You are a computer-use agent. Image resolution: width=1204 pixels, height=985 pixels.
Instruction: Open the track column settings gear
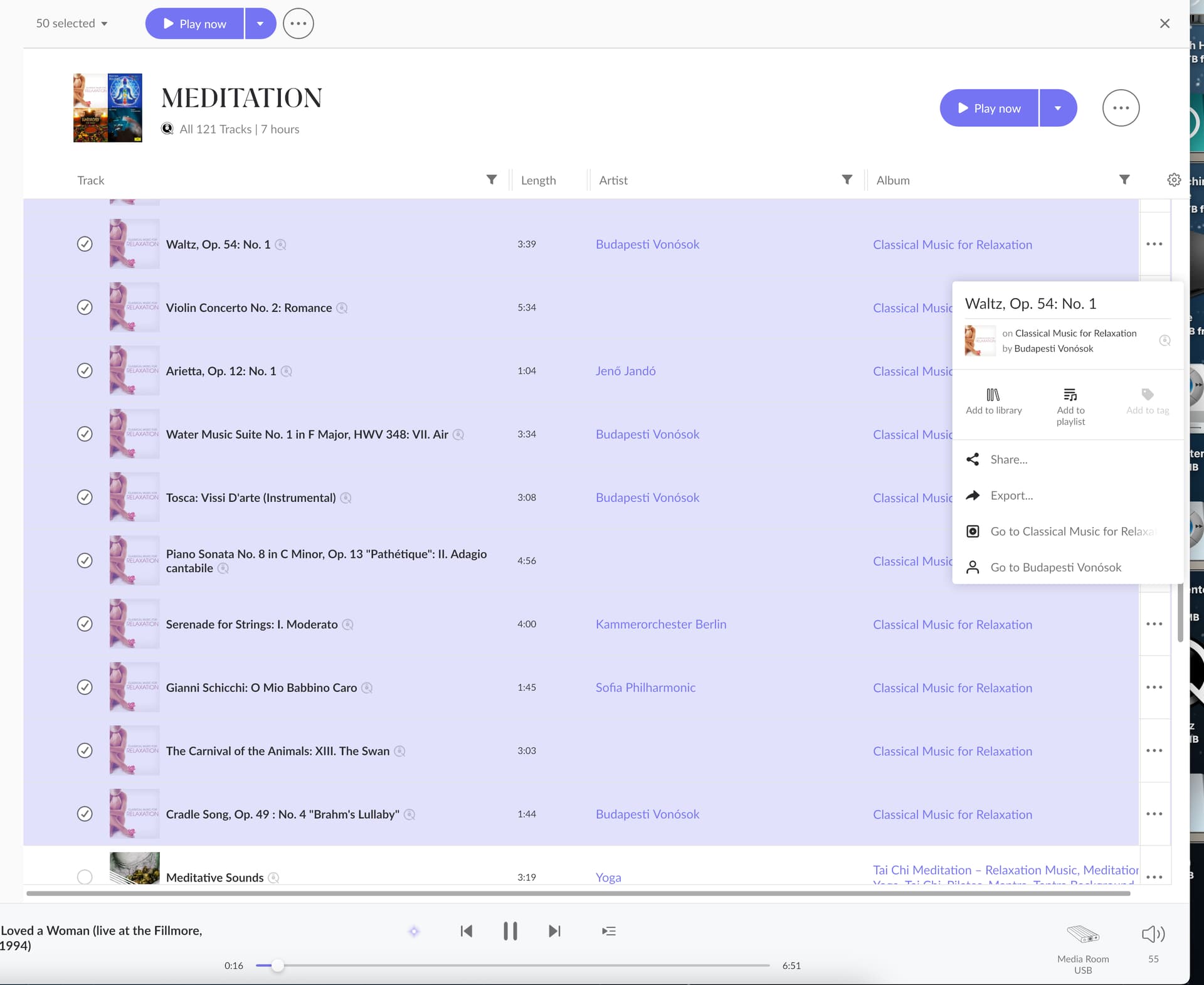(1174, 180)
